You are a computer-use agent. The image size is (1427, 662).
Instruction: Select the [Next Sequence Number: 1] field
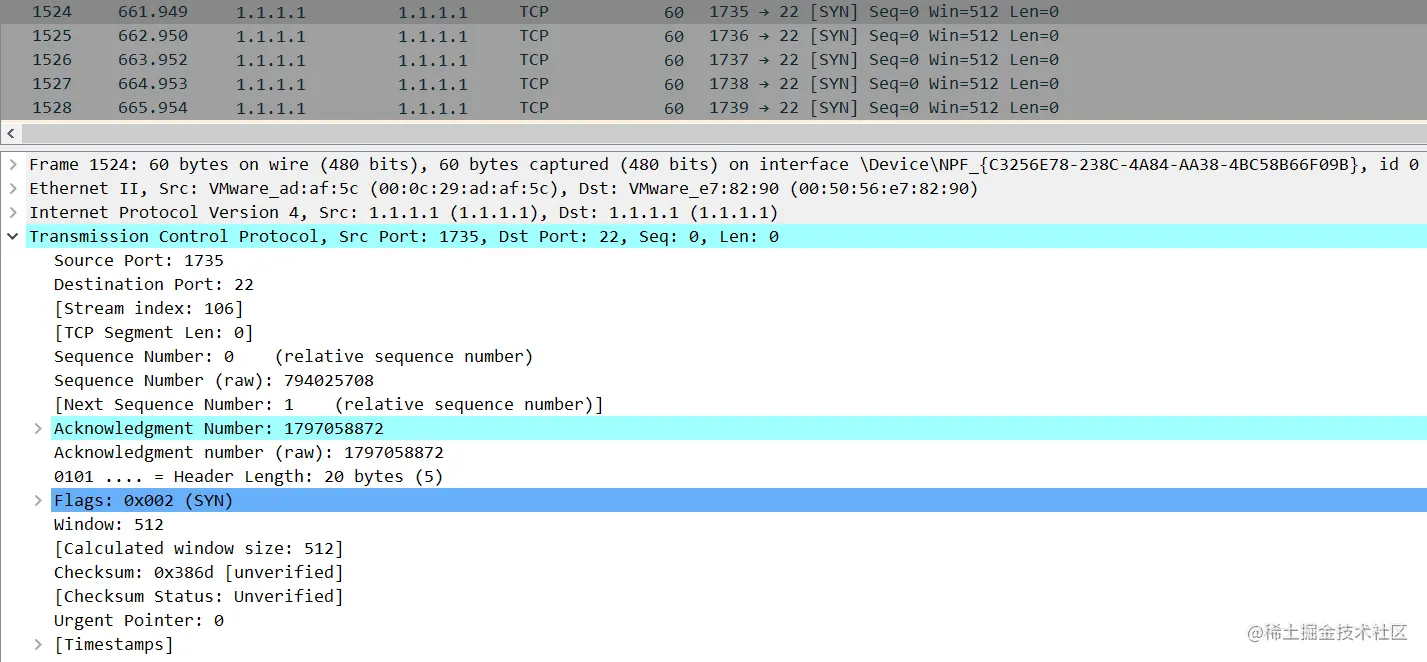tap(329, 405)
